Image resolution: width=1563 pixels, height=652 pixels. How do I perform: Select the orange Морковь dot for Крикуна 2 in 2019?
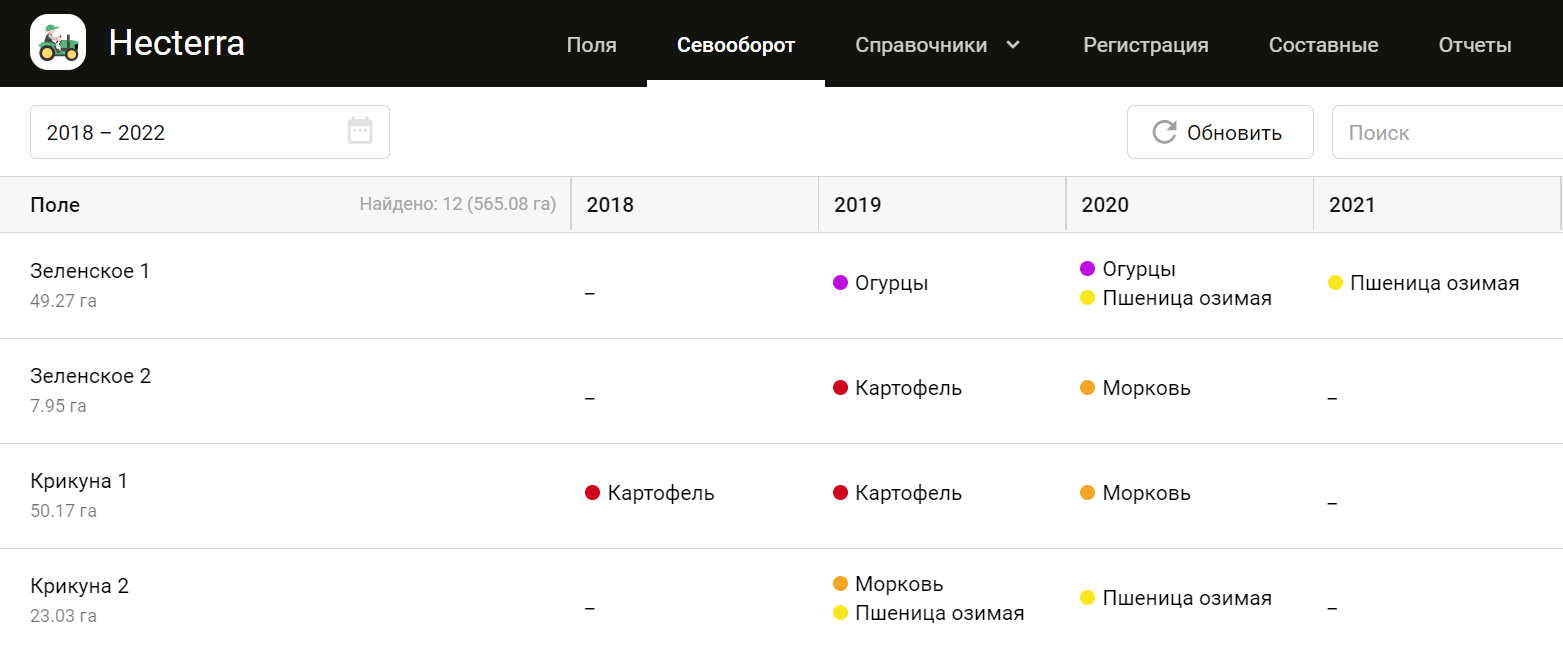pyautogui.click(x=840, y=583)
